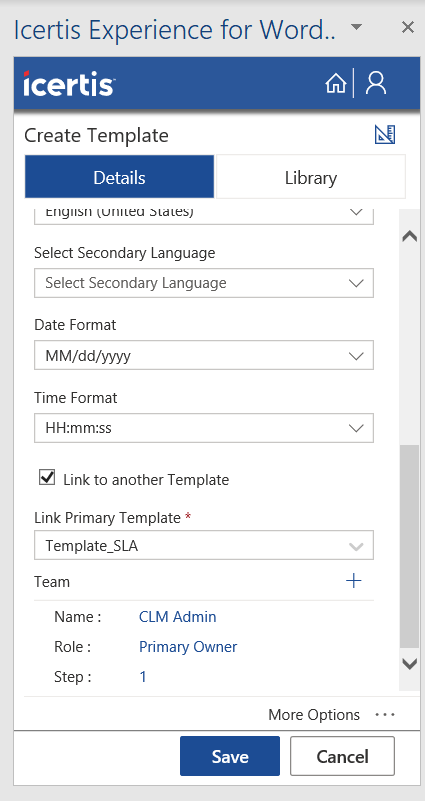
Task: Add a team member with the plus icon
Action: 353,580
